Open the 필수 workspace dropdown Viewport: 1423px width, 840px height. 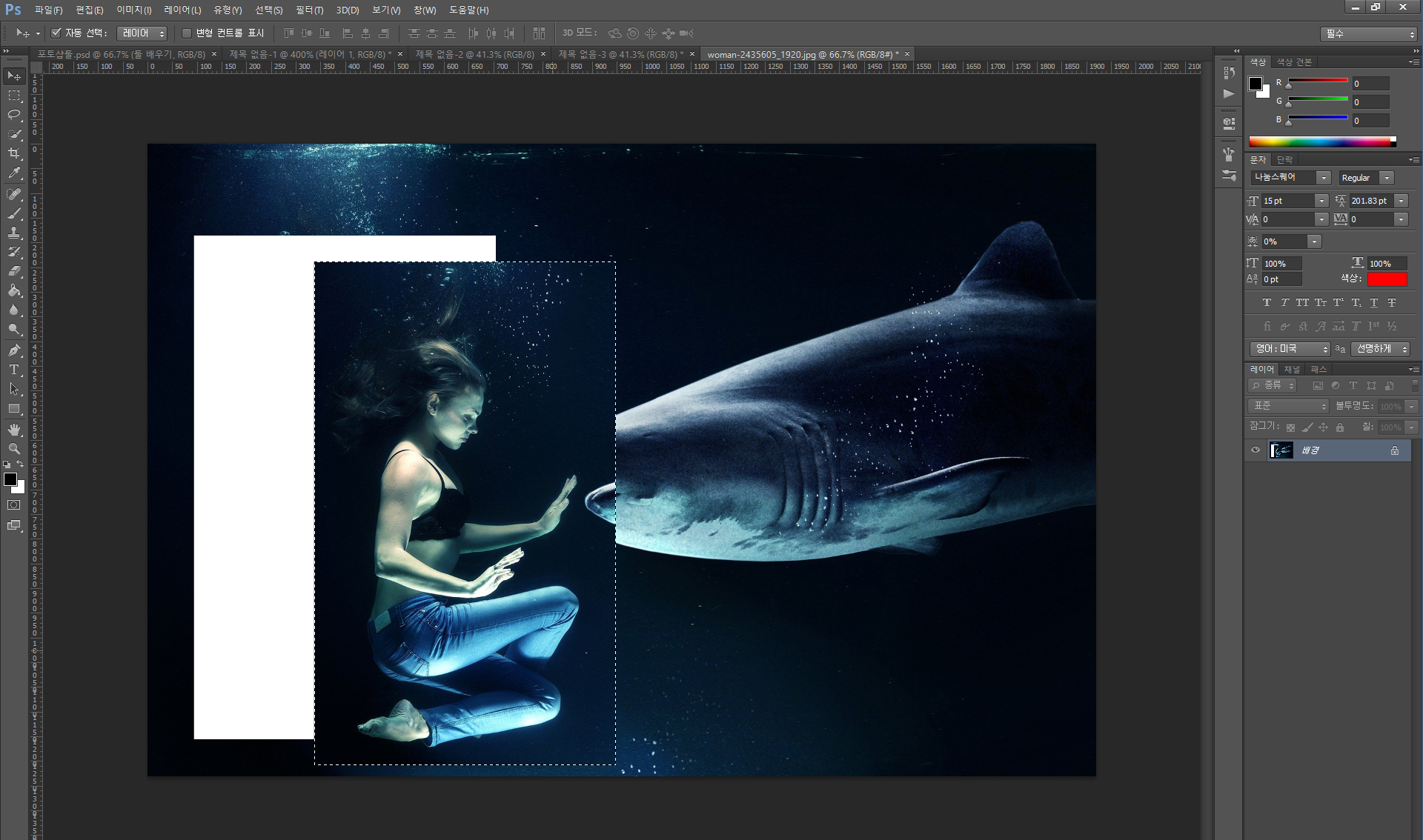[1368, 34]
